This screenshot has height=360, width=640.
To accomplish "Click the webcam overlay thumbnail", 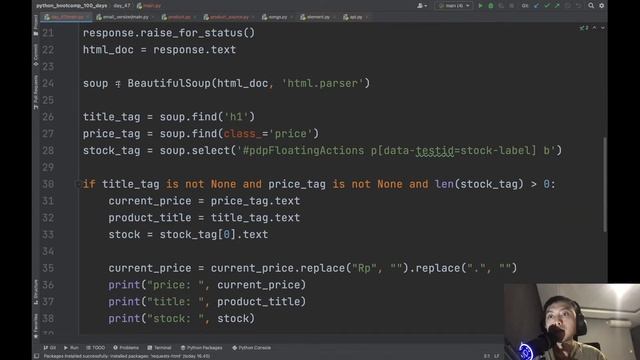I will point(572,322).
